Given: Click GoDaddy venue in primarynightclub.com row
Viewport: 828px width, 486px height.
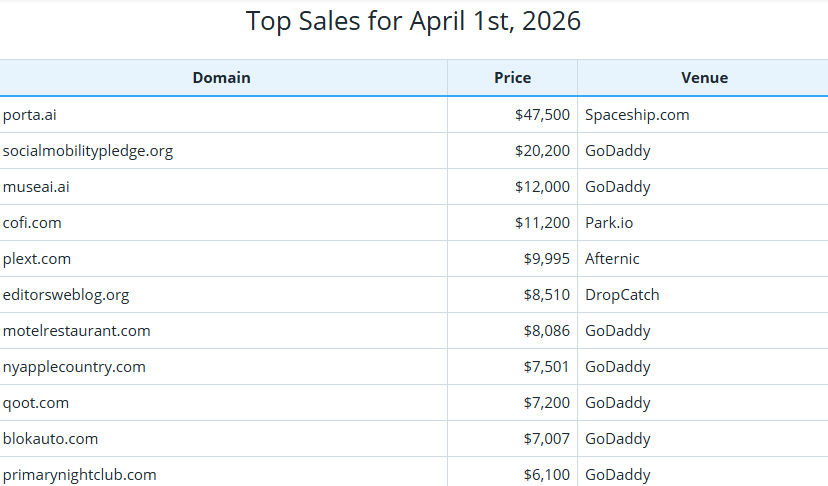Looking at the screenshot, I should click(703, 472).
